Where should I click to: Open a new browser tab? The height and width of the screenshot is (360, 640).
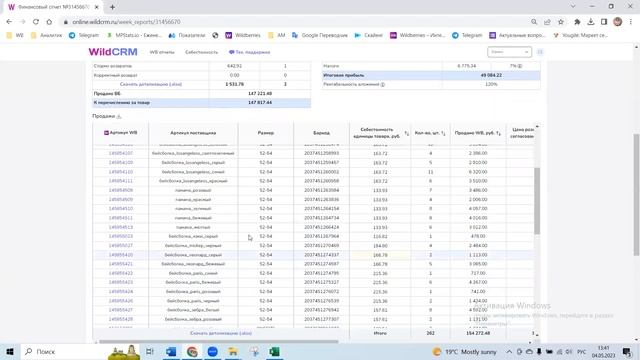112,7
